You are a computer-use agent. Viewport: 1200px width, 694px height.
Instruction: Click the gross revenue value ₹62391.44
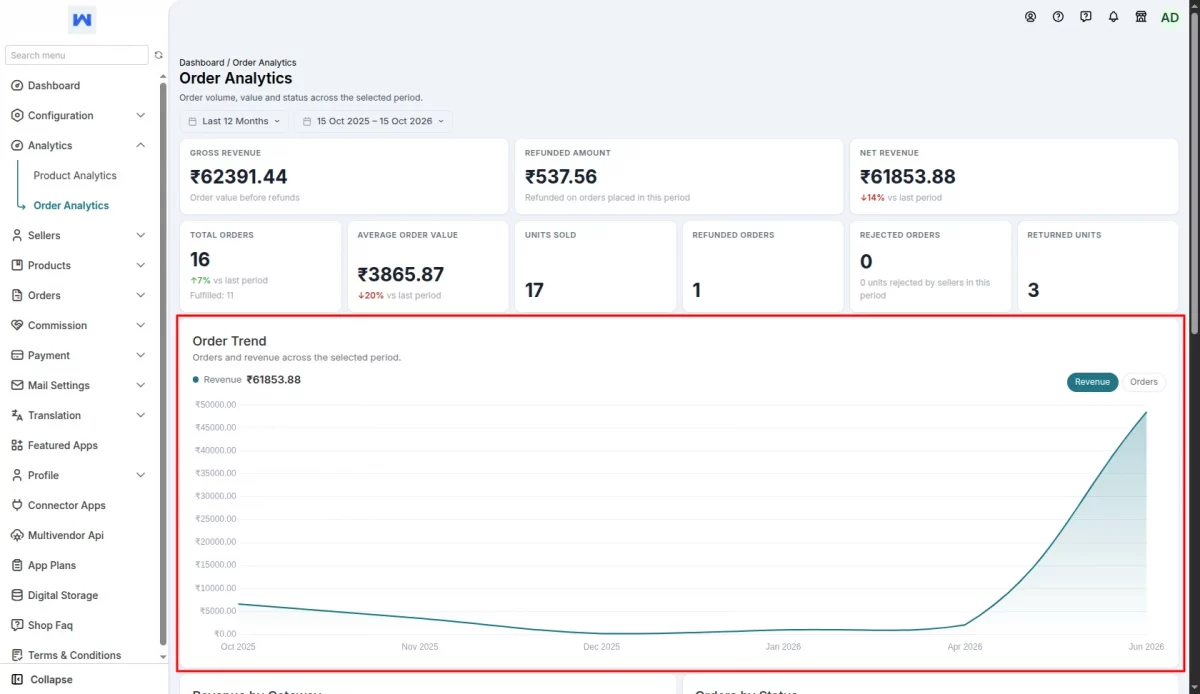239,177
